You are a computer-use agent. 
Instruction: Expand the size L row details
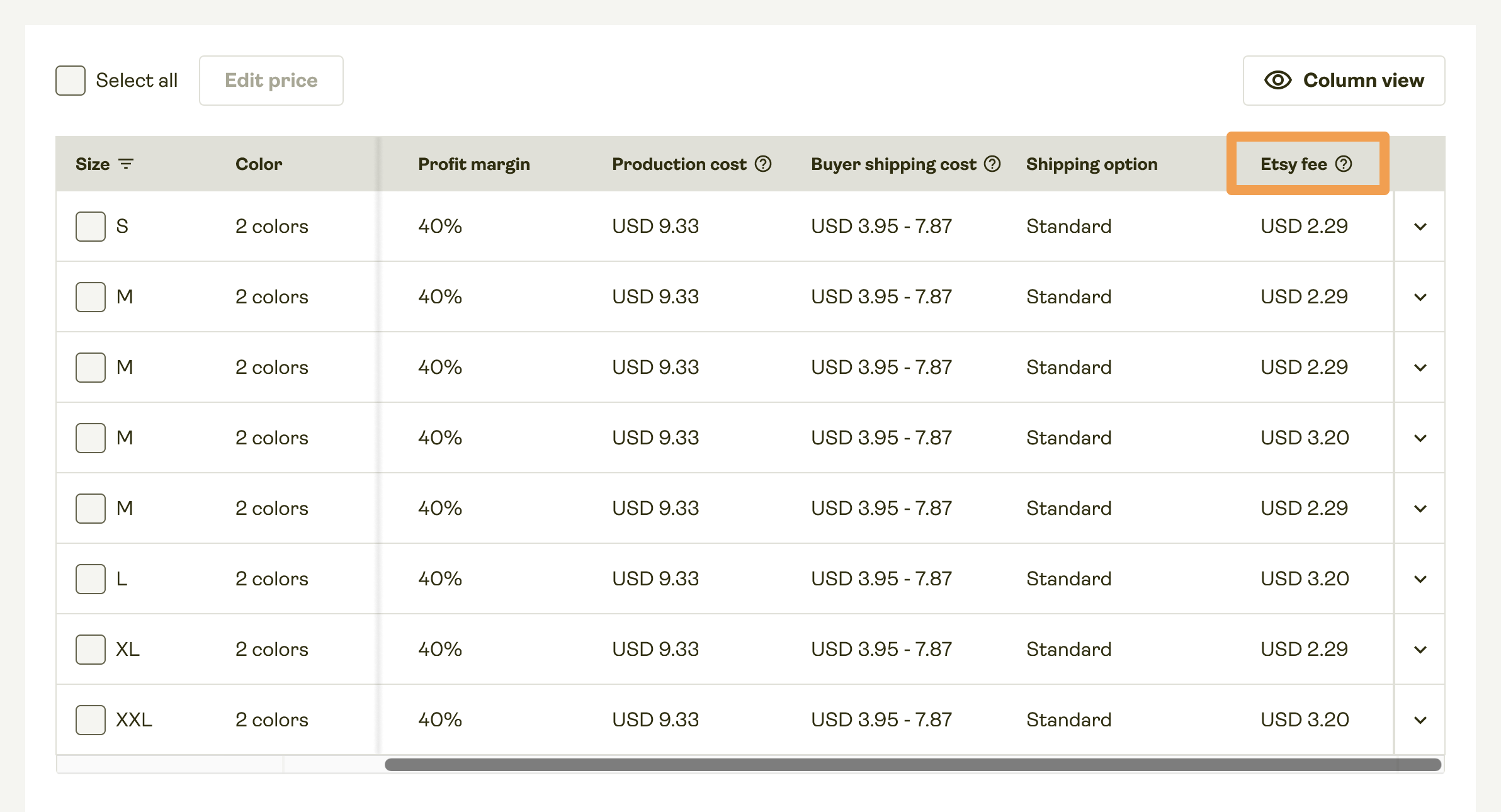coord(1420,579)
